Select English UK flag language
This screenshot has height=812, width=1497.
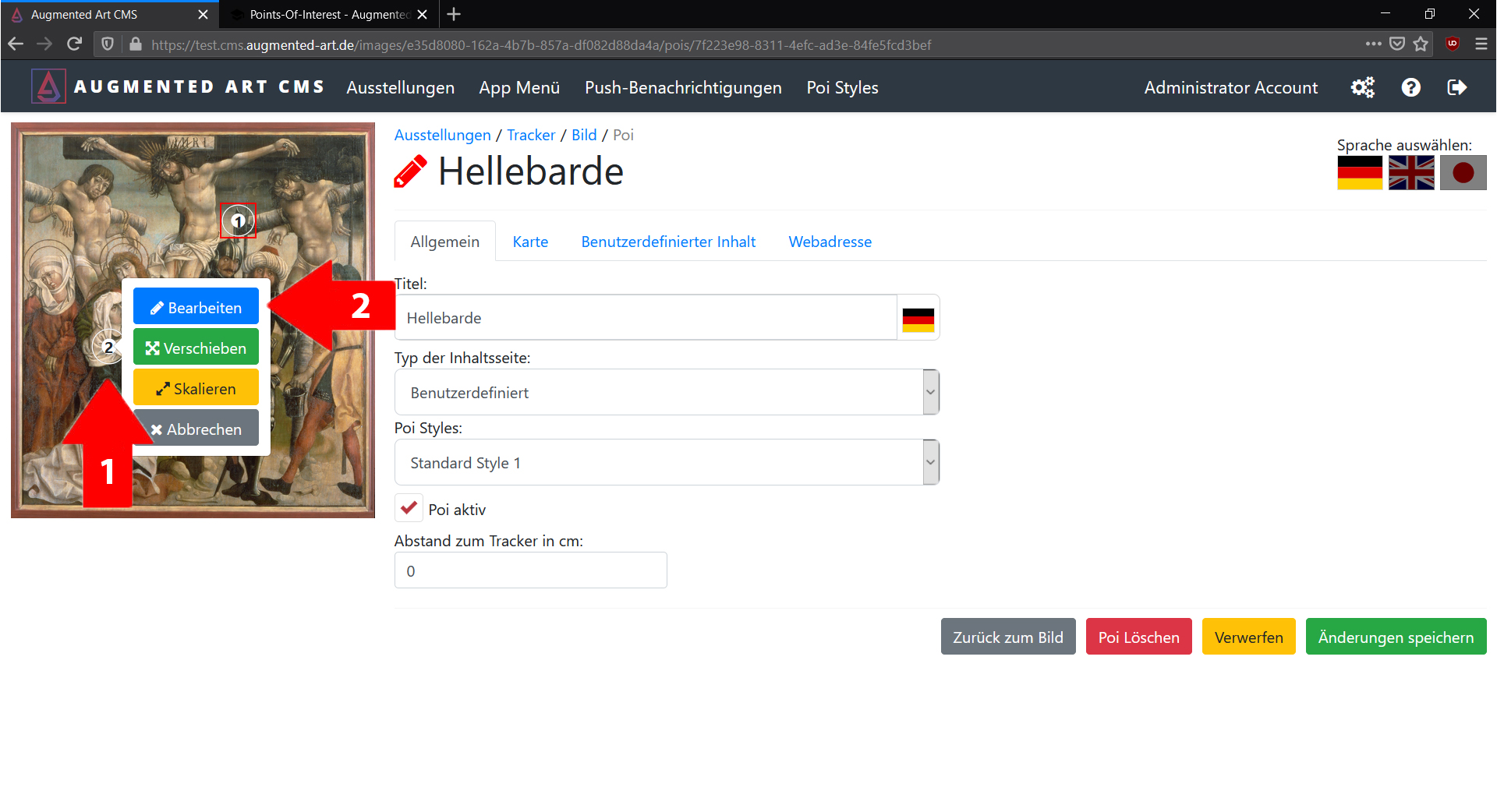[x=1411, y=172]
